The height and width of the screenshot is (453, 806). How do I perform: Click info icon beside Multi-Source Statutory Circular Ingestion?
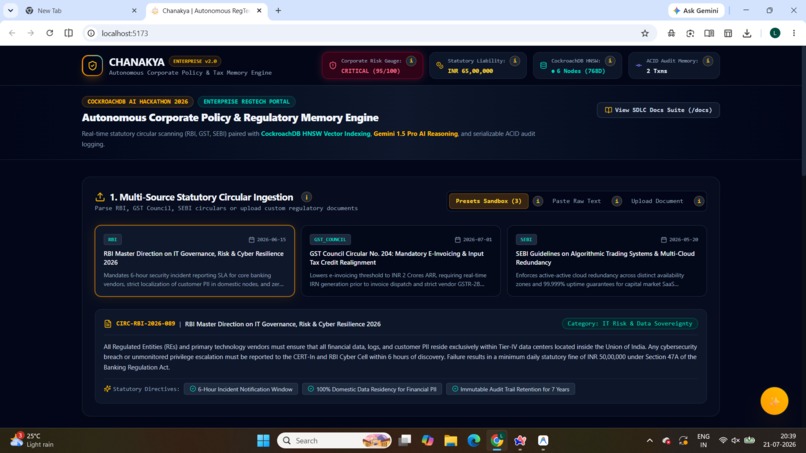pos(306,197)
